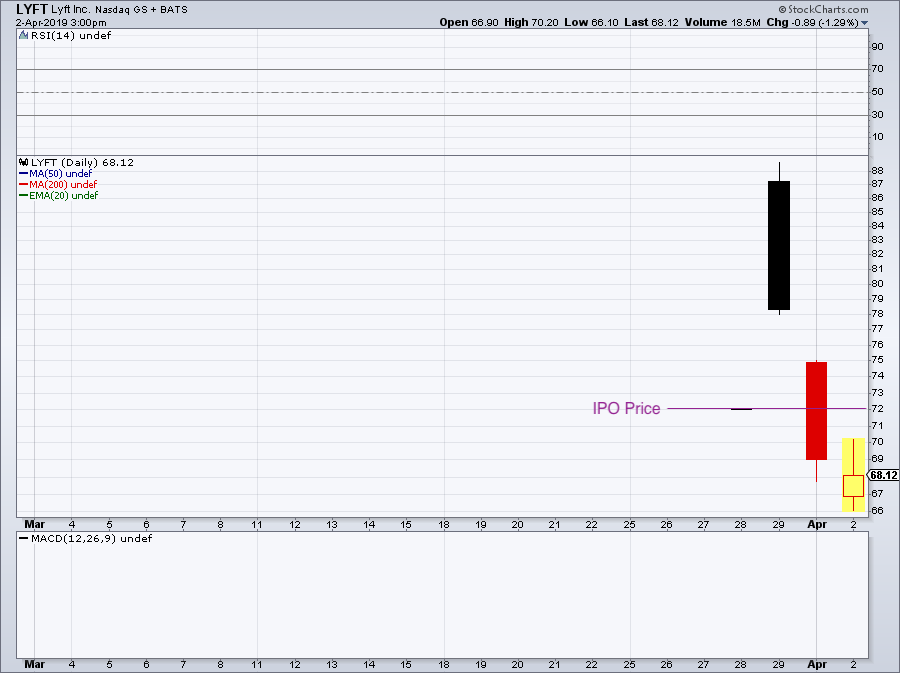Select the green EMA(20) legend marker

pos(24,195)
